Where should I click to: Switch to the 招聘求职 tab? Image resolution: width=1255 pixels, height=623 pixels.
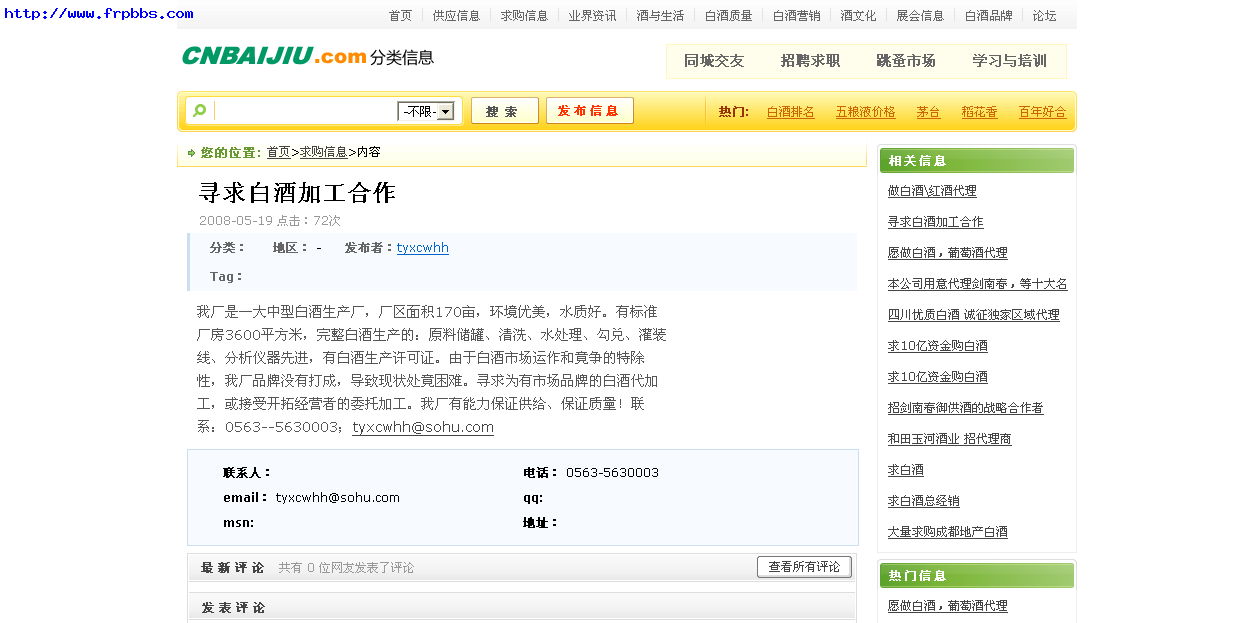(x=811, y=60)
